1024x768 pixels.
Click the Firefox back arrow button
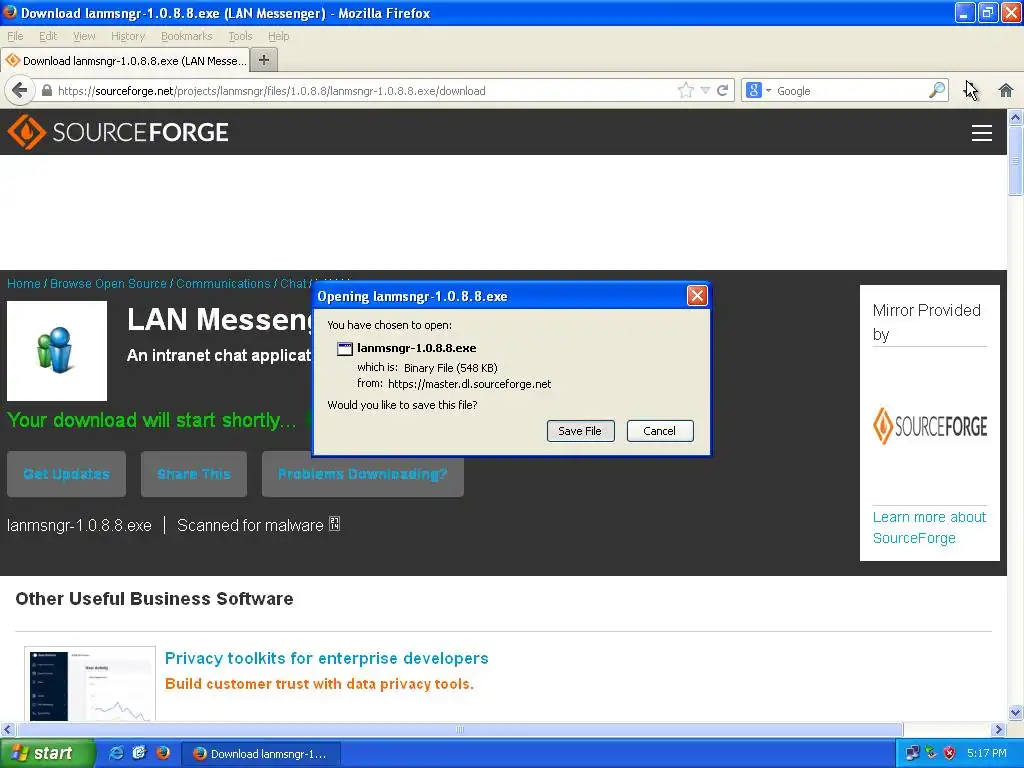coord(20,90)
